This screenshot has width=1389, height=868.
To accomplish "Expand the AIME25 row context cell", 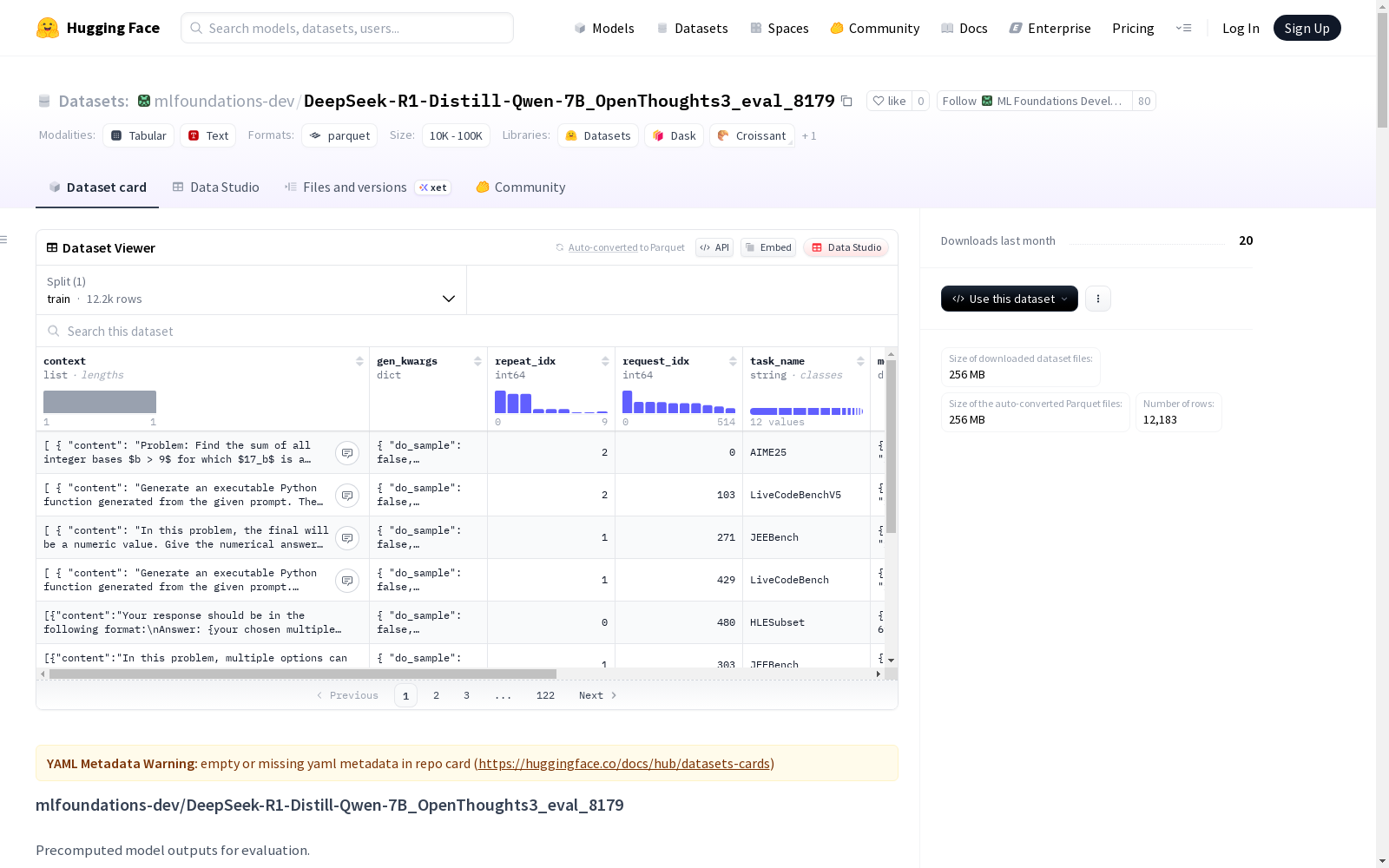I will point(347,453).
